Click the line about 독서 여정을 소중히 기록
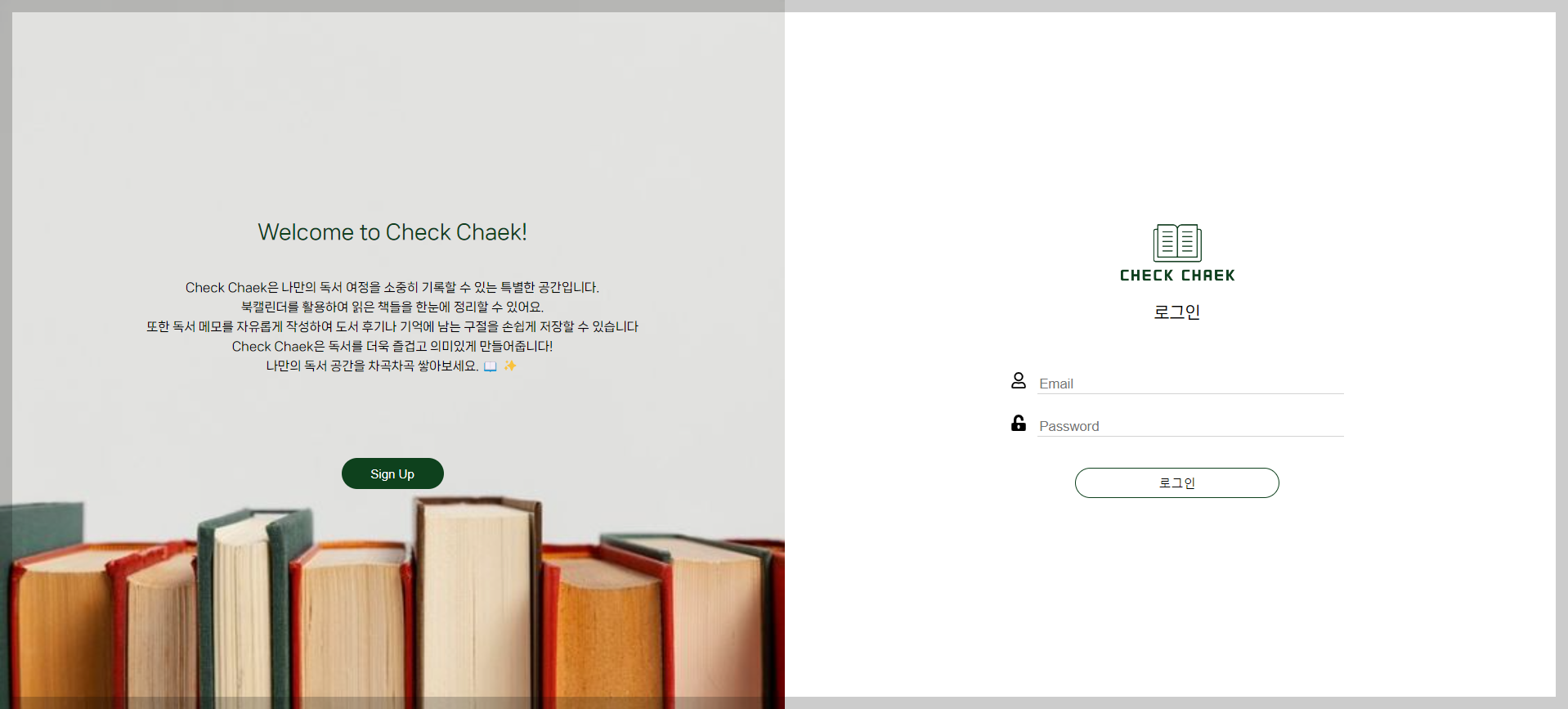 [392, 288]
